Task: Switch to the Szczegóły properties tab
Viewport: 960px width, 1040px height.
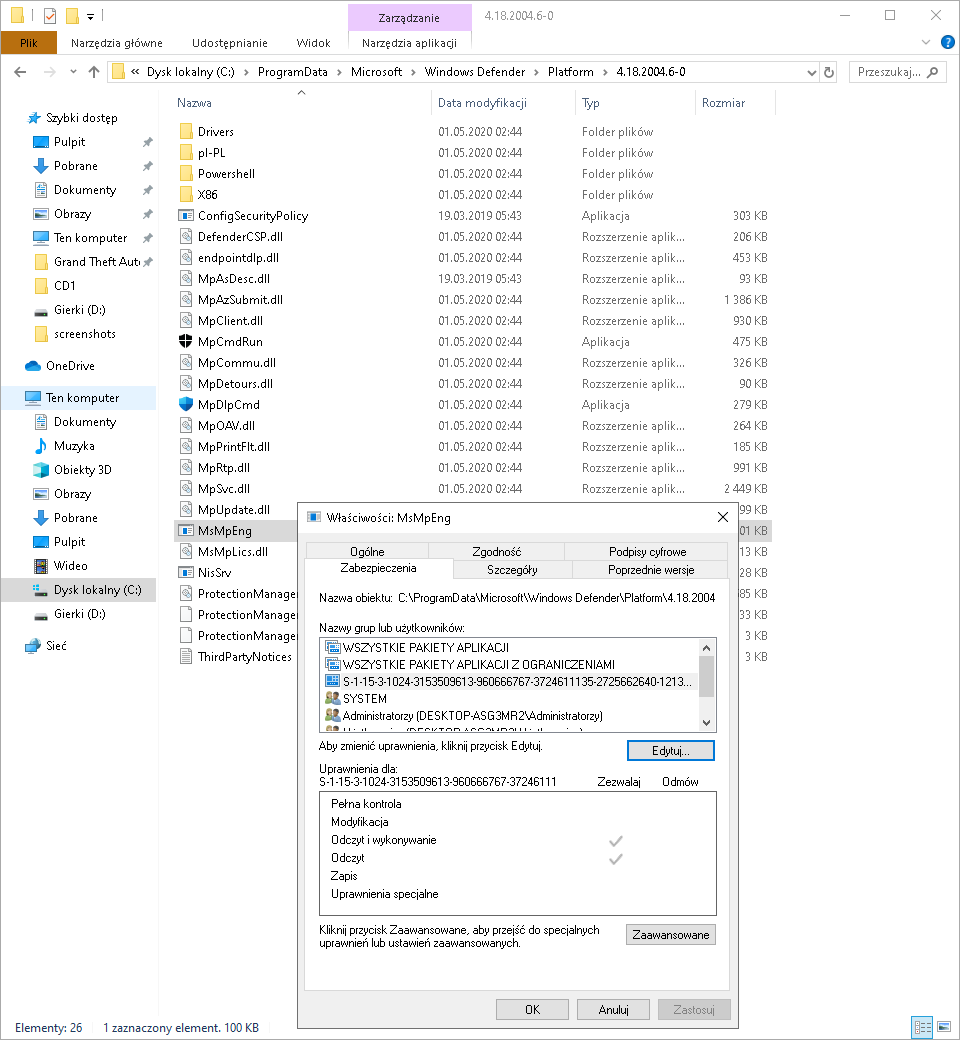Action: pos(512,570)
